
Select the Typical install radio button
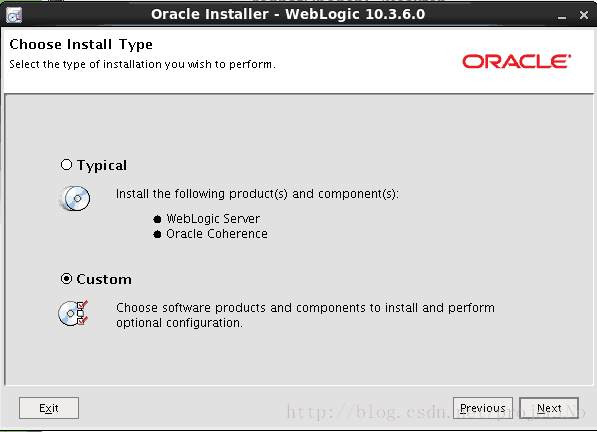[x=66, y=165]
